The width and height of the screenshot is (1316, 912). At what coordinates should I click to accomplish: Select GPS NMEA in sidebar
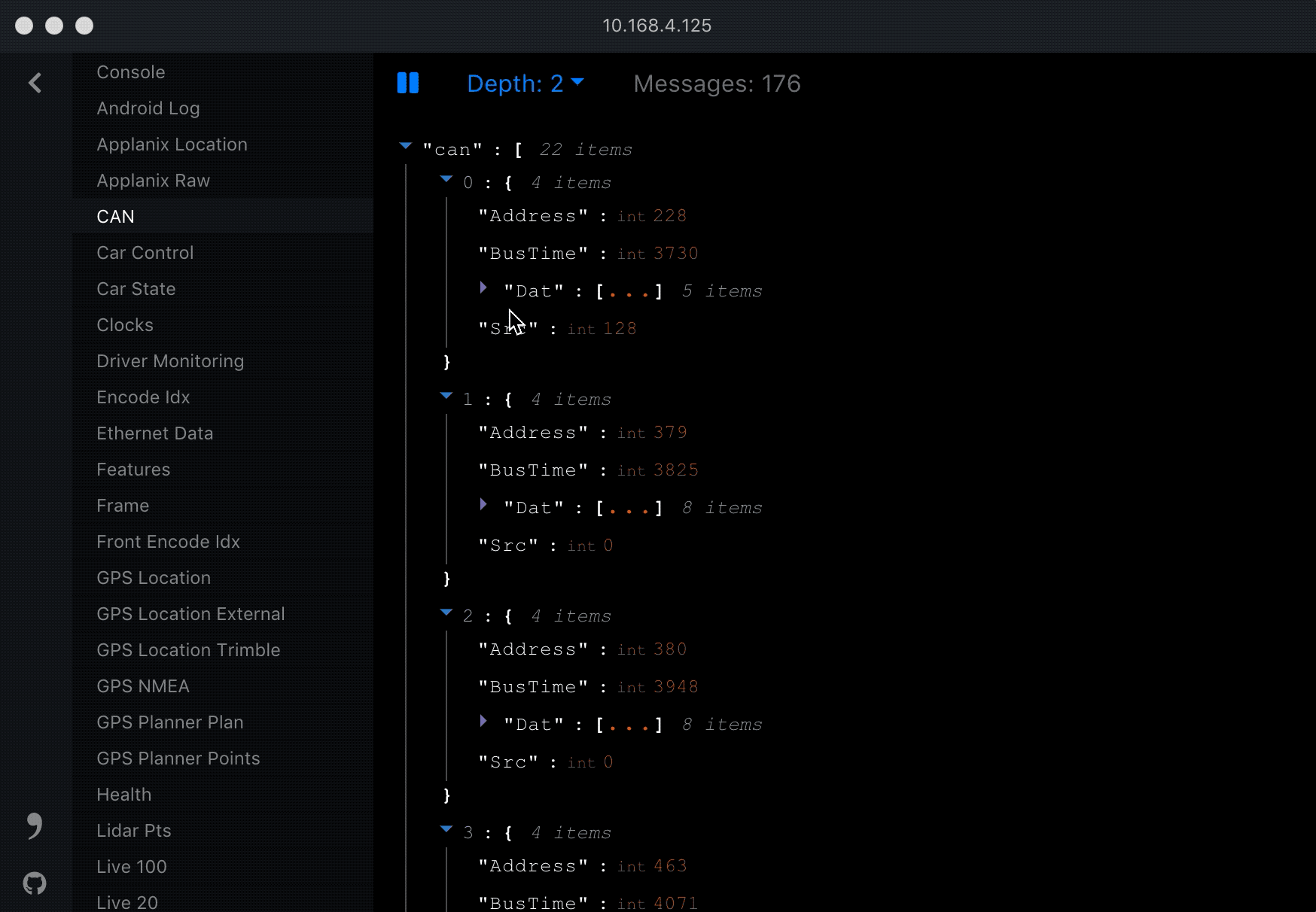223,686
